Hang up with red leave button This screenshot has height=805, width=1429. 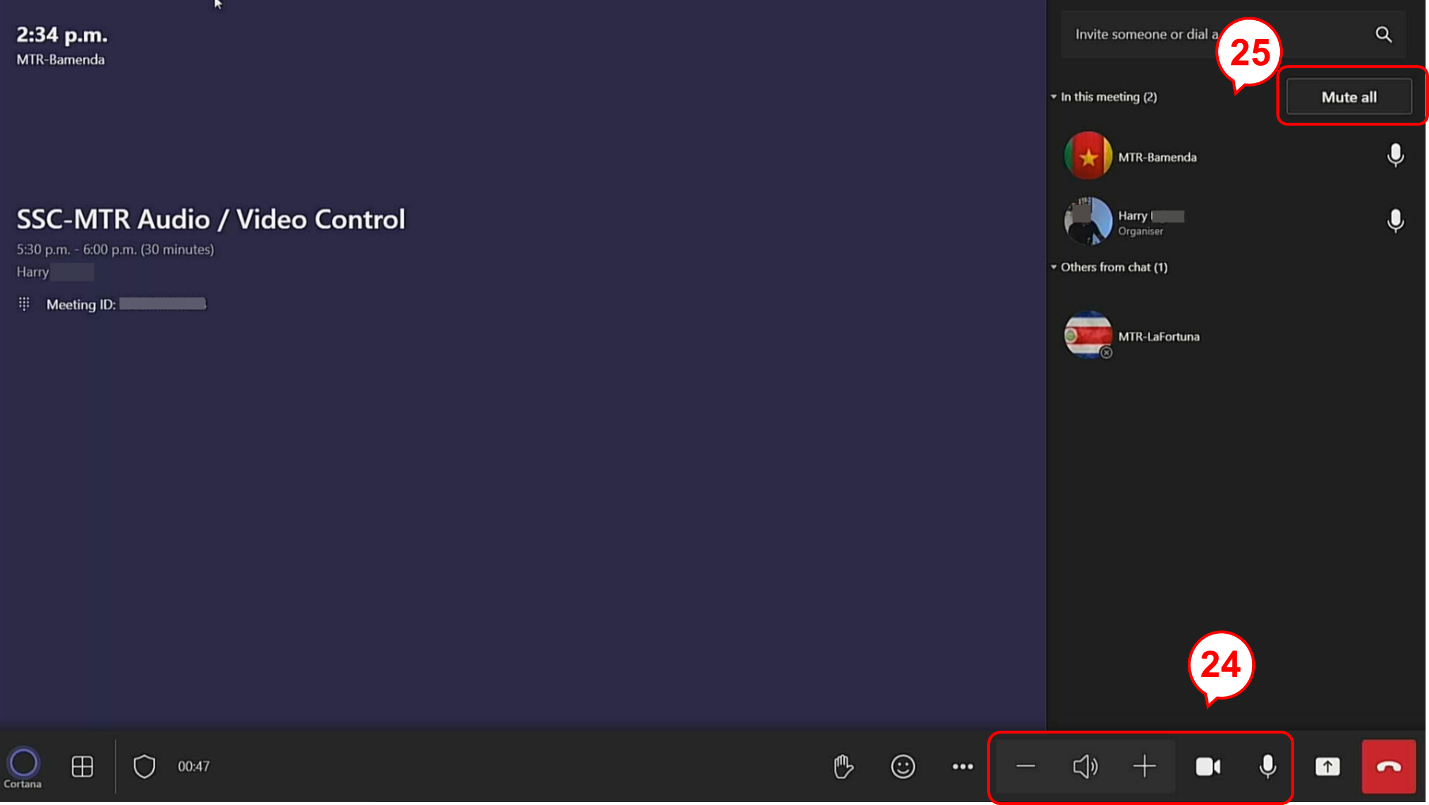coord(1388,767)
